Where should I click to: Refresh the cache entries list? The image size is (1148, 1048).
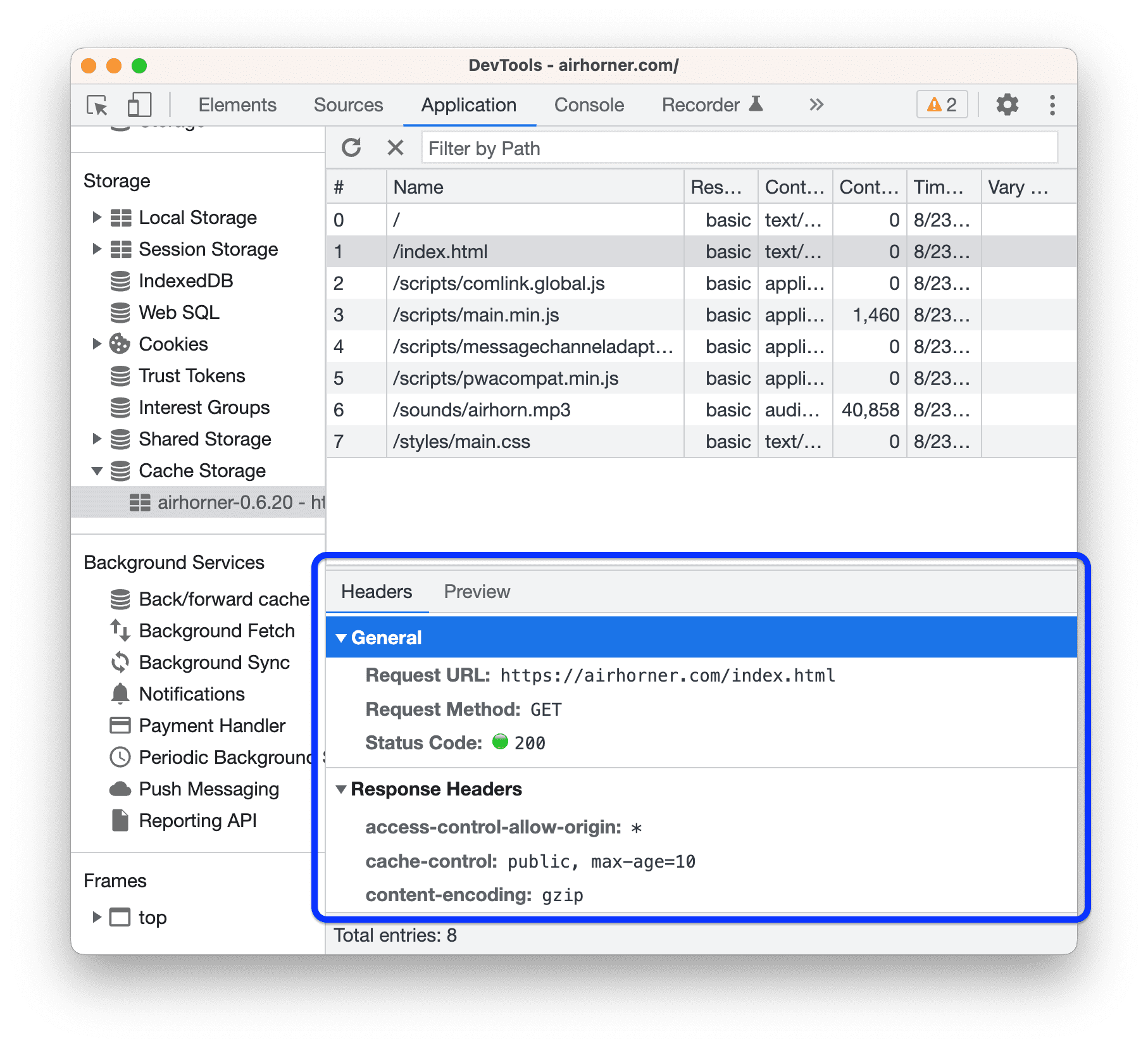point(353,147)
